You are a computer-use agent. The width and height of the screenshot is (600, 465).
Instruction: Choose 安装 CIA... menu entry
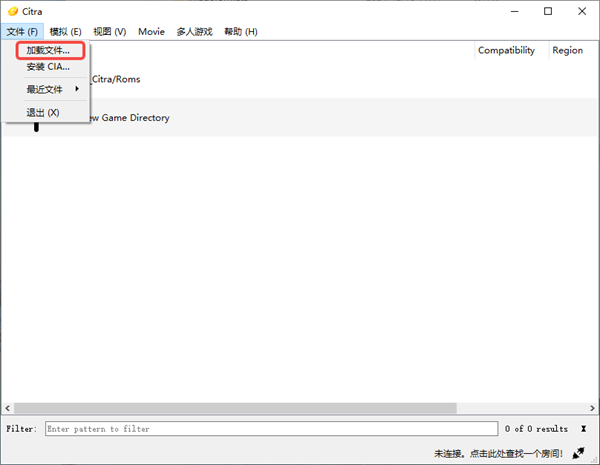(48, 67)
